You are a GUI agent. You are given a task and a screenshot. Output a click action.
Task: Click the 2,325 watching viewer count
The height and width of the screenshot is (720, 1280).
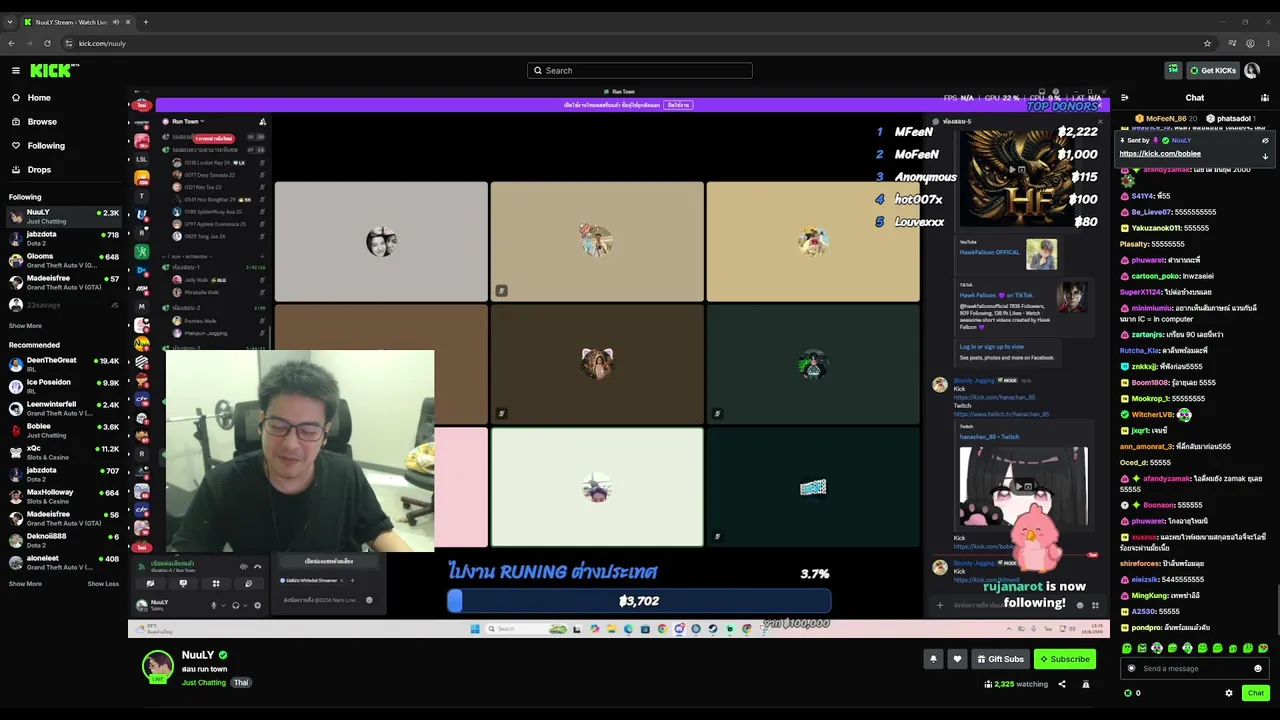click(1016, 684)
